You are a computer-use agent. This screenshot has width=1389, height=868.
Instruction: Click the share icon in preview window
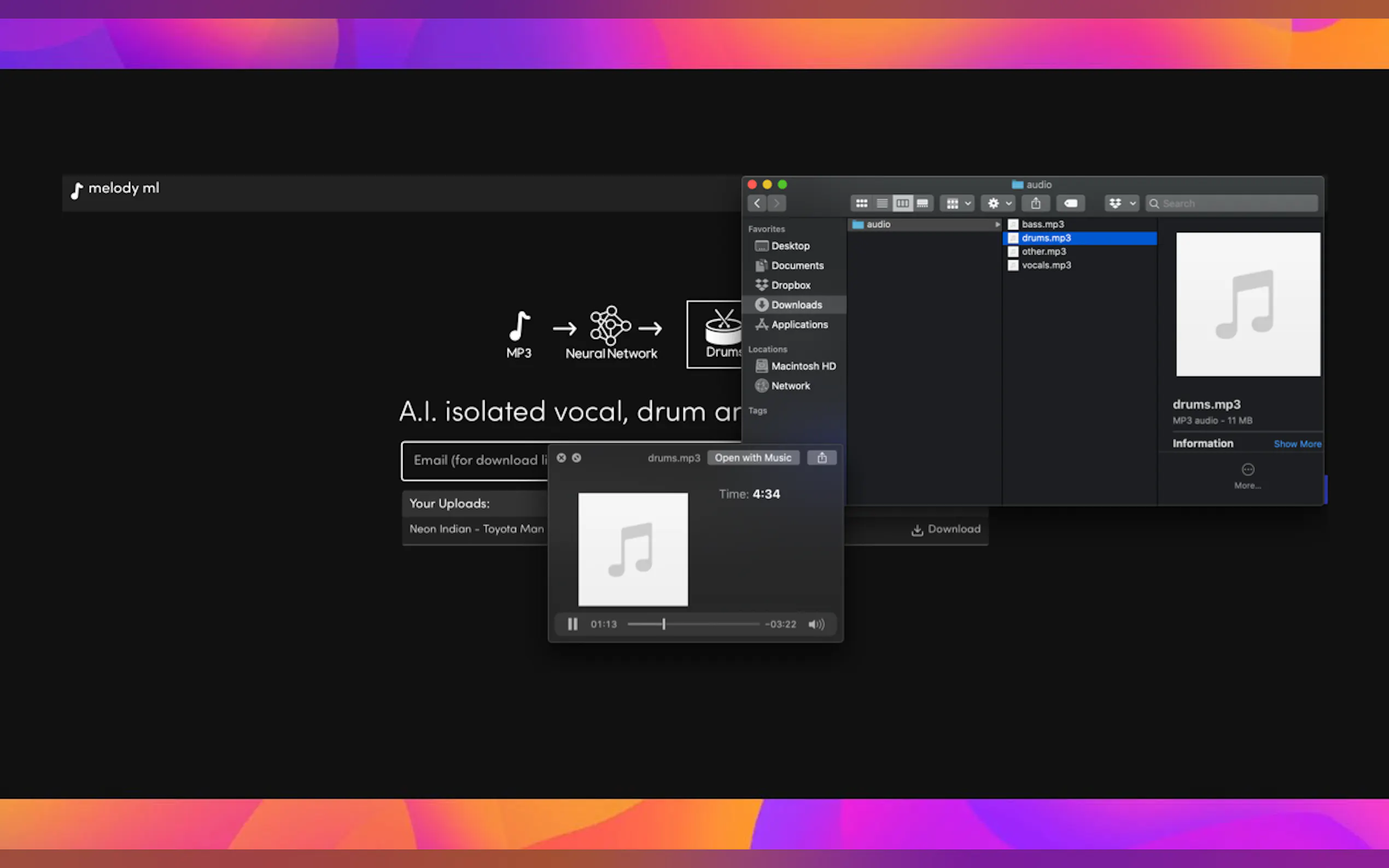pyautogui.click(x=822, y=458)
